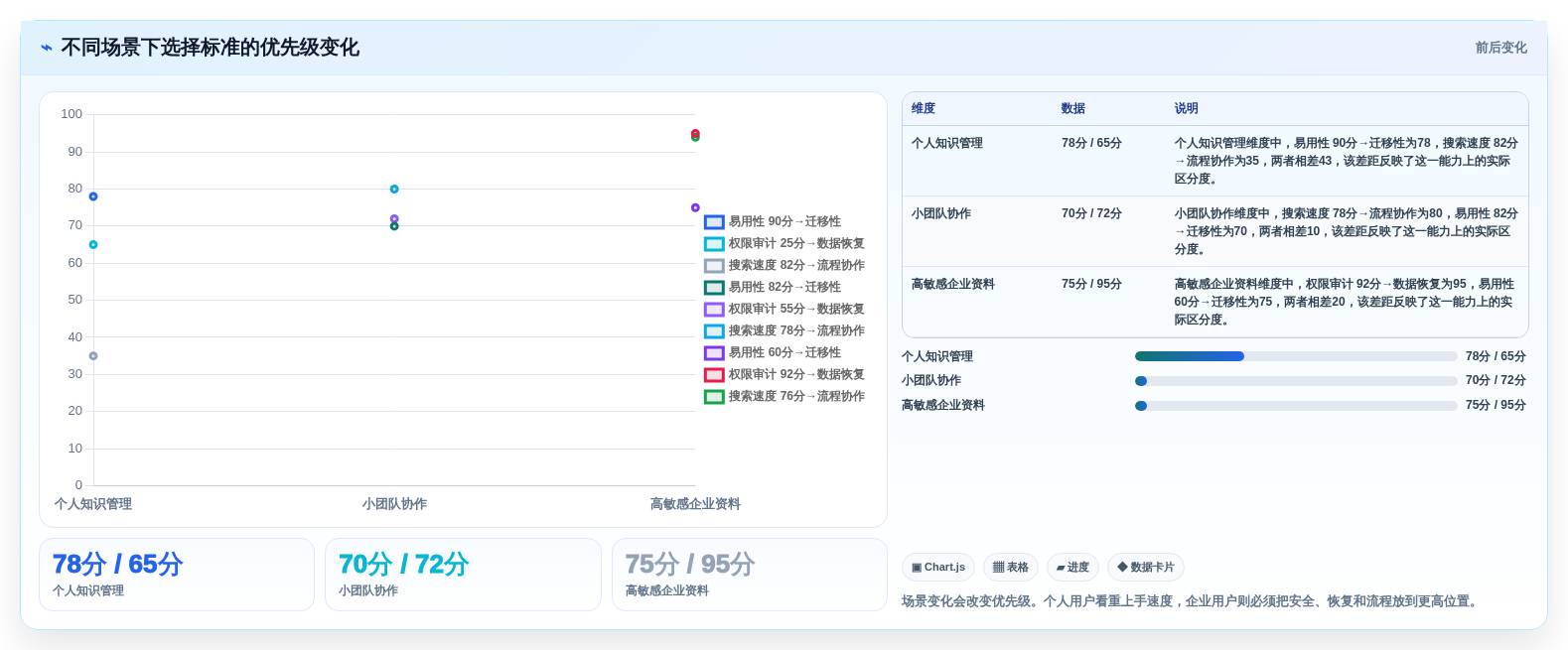This screenshot has width=1568, height=650.
Task: Click the blue data point at 78 for 个人知识管理
Action: pyautogui.click(x=93, y=196)
